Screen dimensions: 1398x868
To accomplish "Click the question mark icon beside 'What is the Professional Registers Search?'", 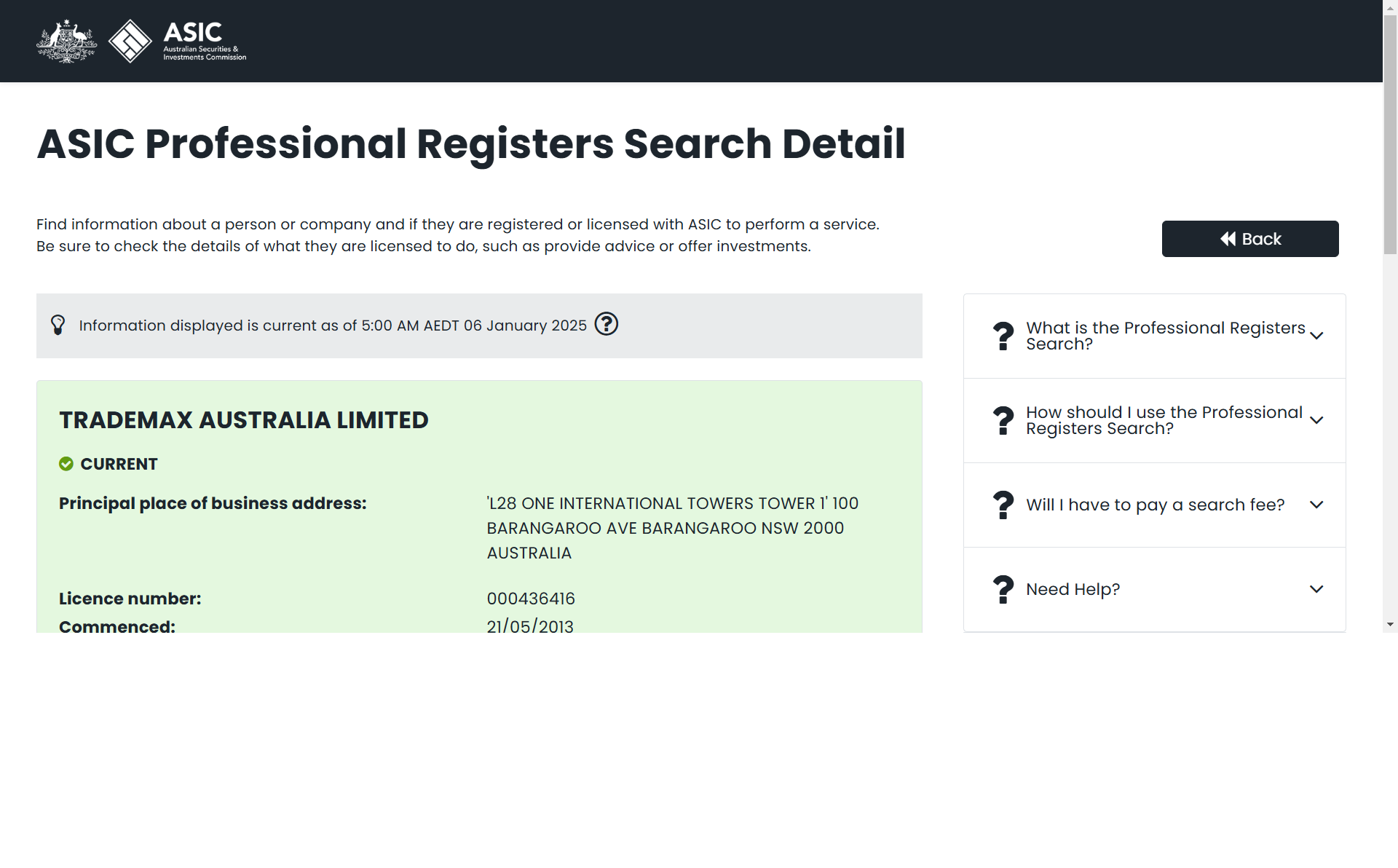I will pyautogui.click(x=1003, y=336).
